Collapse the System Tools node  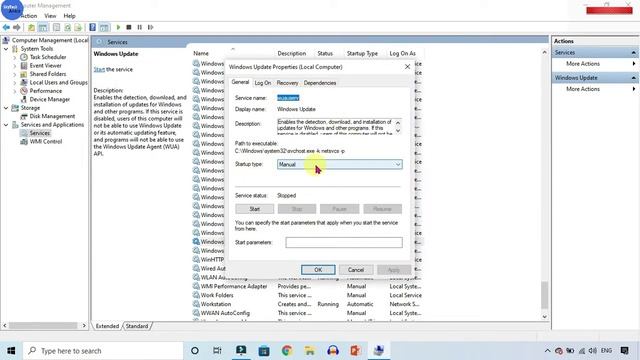(6, 49)
